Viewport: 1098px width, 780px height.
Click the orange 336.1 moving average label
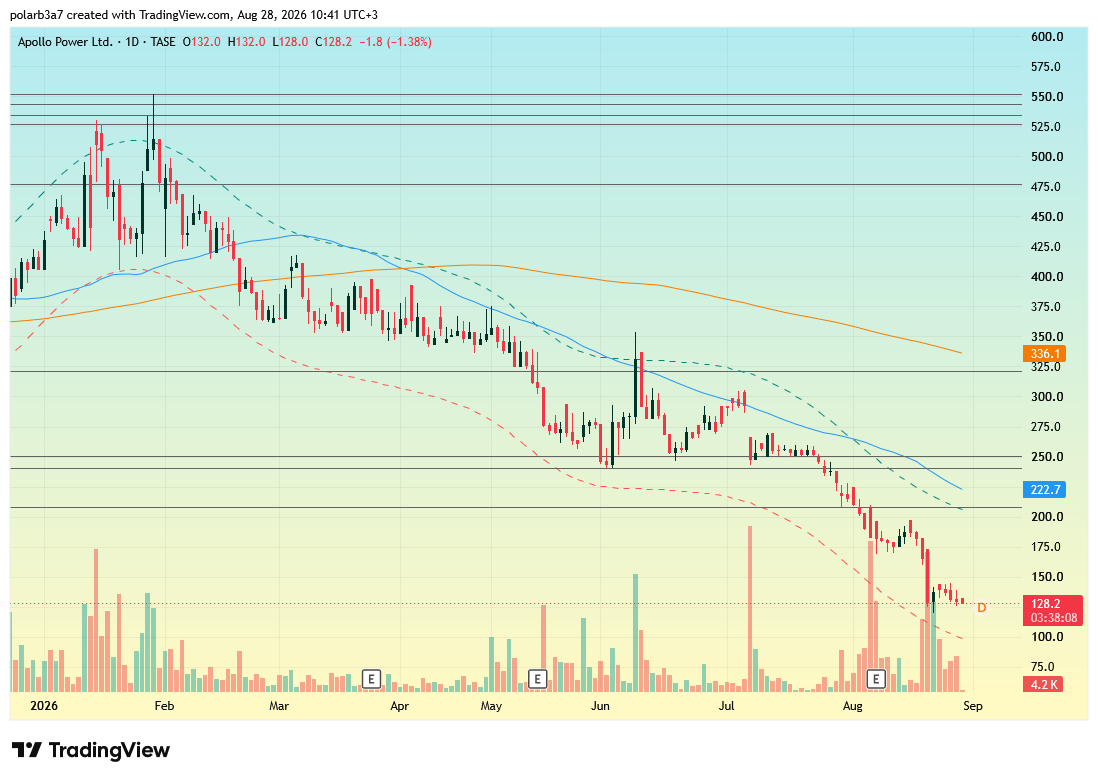tap(1044, 354)
